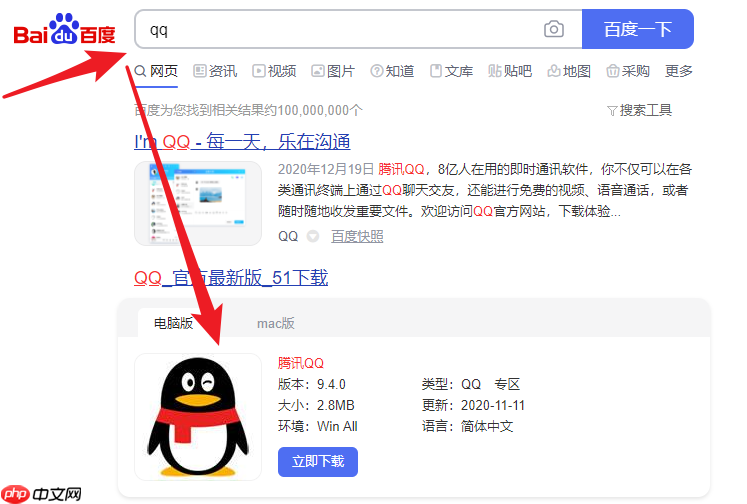Select the 电脑版 tab
The height and width of the screenshot is (504, 747).
[173, 323]
